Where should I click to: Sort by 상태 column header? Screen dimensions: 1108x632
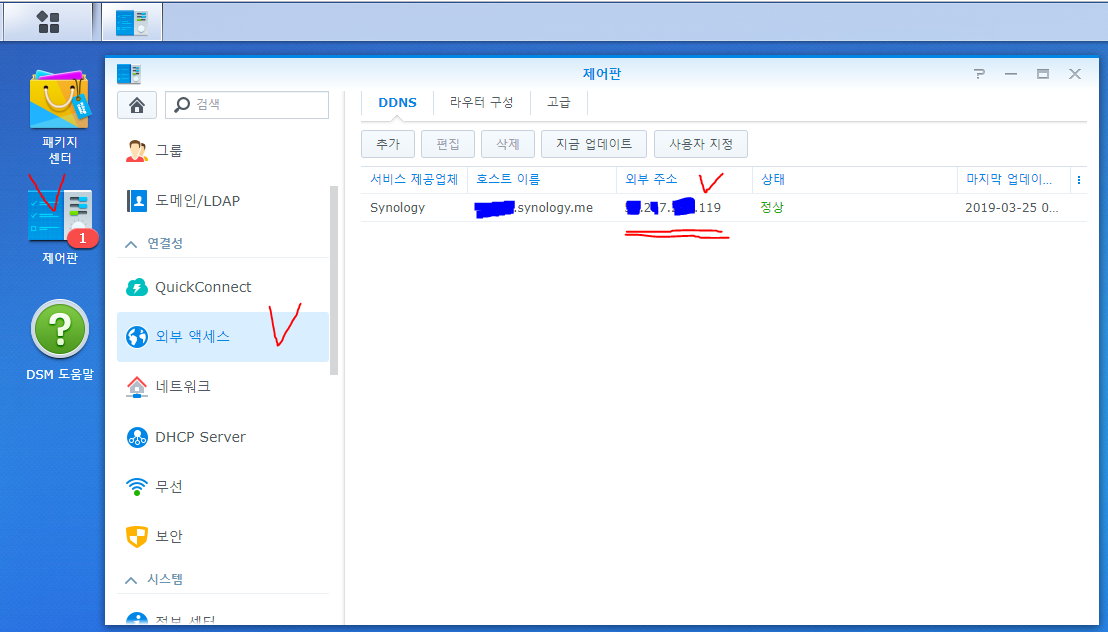[854, 180]
